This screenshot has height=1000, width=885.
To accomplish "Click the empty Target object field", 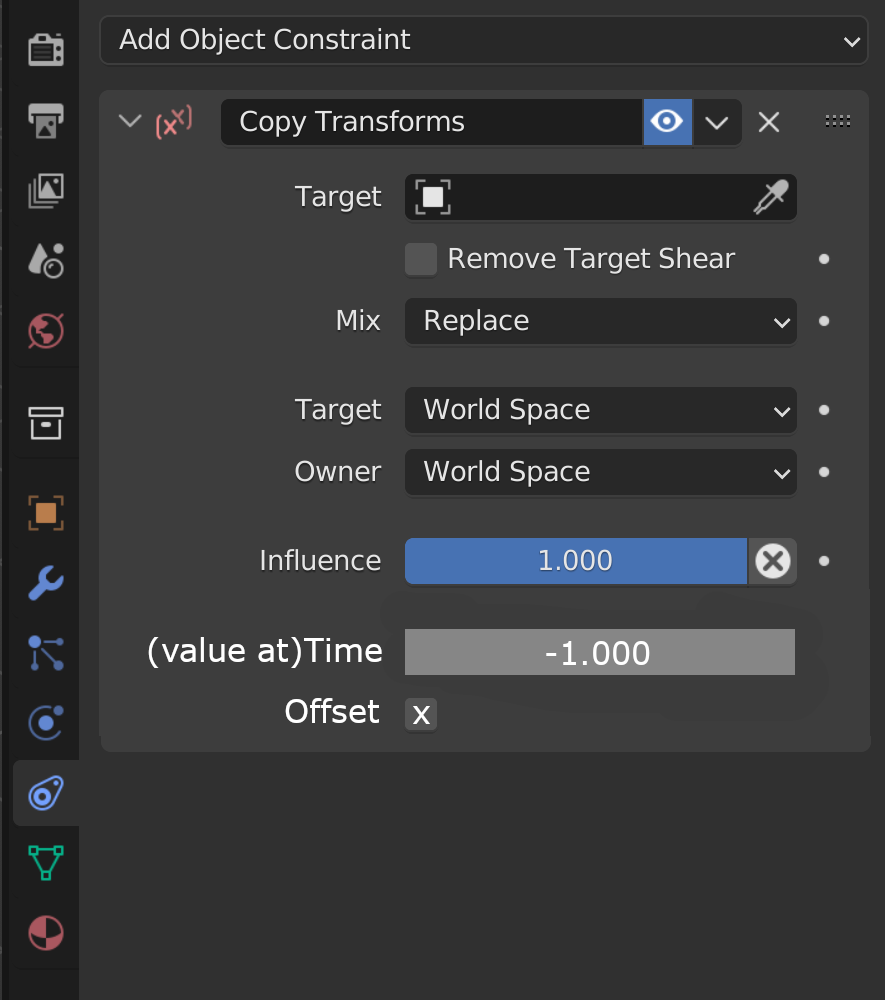I will pyautogui.click(x=601, y=197).
